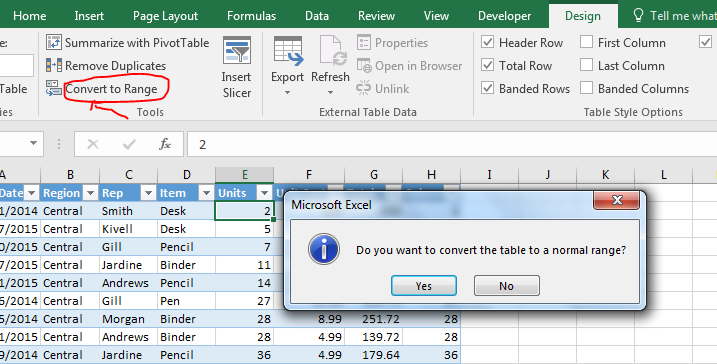Click the formula bar showing 2
Viewport: 717px width, 364px height.
[452, 145]
